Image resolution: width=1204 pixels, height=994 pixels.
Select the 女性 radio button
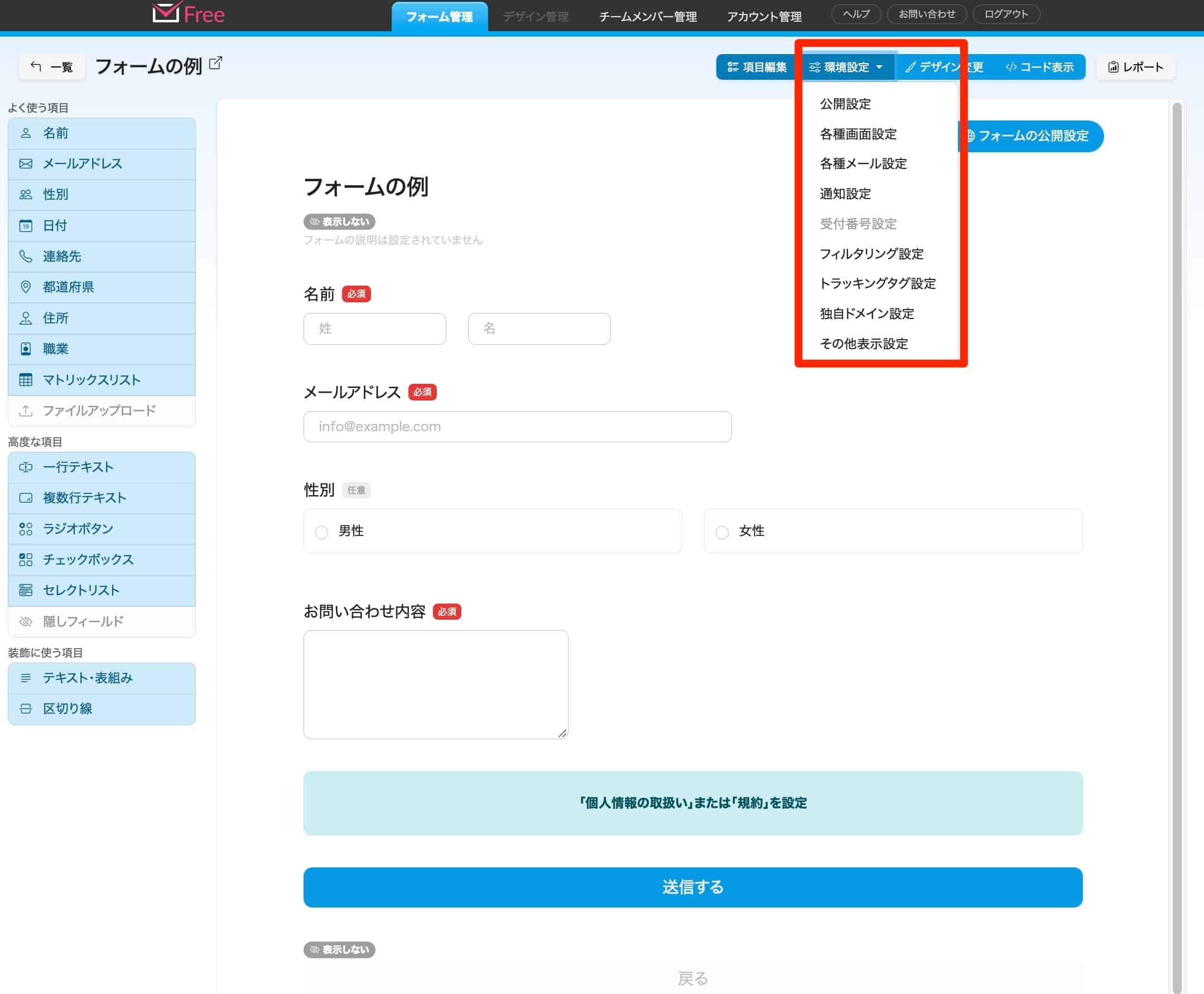(x=722, y=532)
